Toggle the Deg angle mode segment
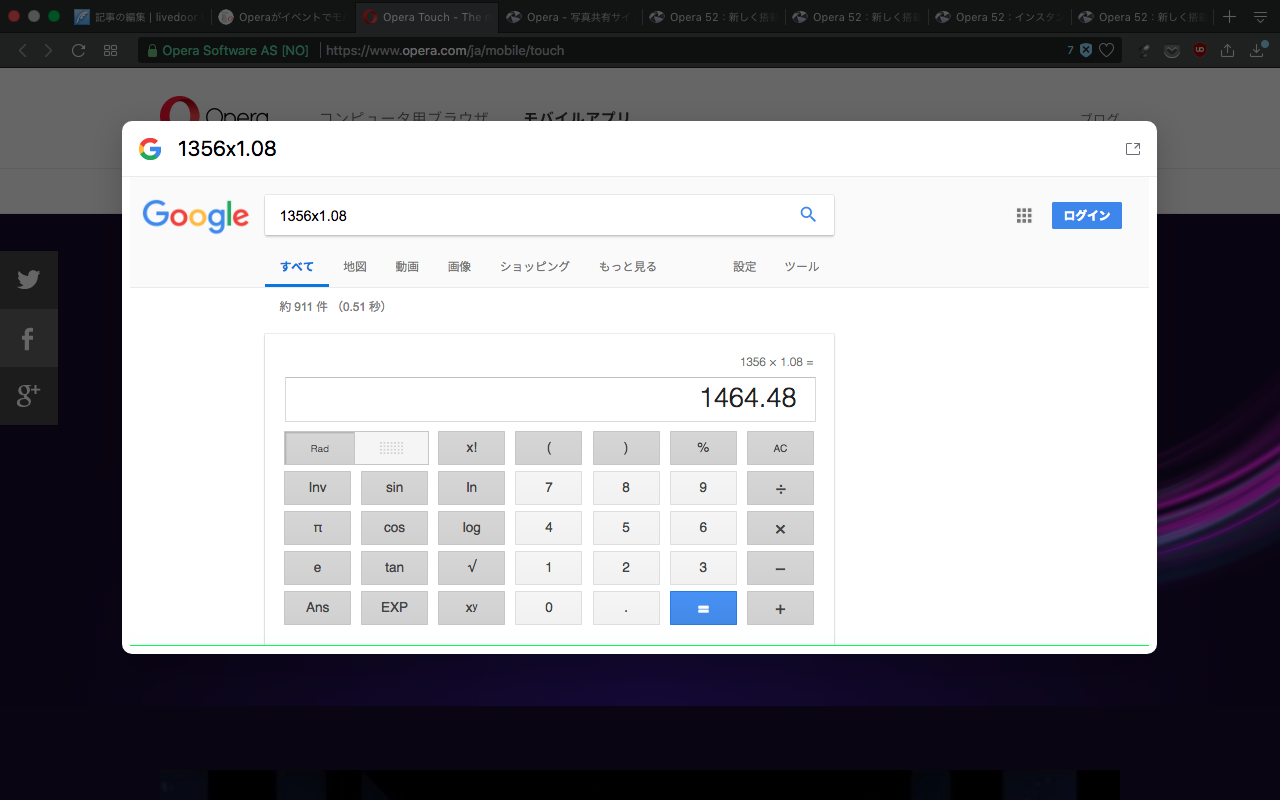Screen dimensions: 1280x800 click(392, 448)
